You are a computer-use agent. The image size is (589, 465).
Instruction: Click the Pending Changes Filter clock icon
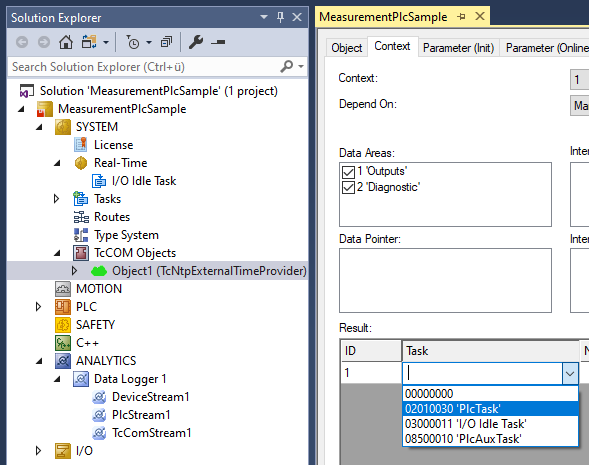point(133,42)
